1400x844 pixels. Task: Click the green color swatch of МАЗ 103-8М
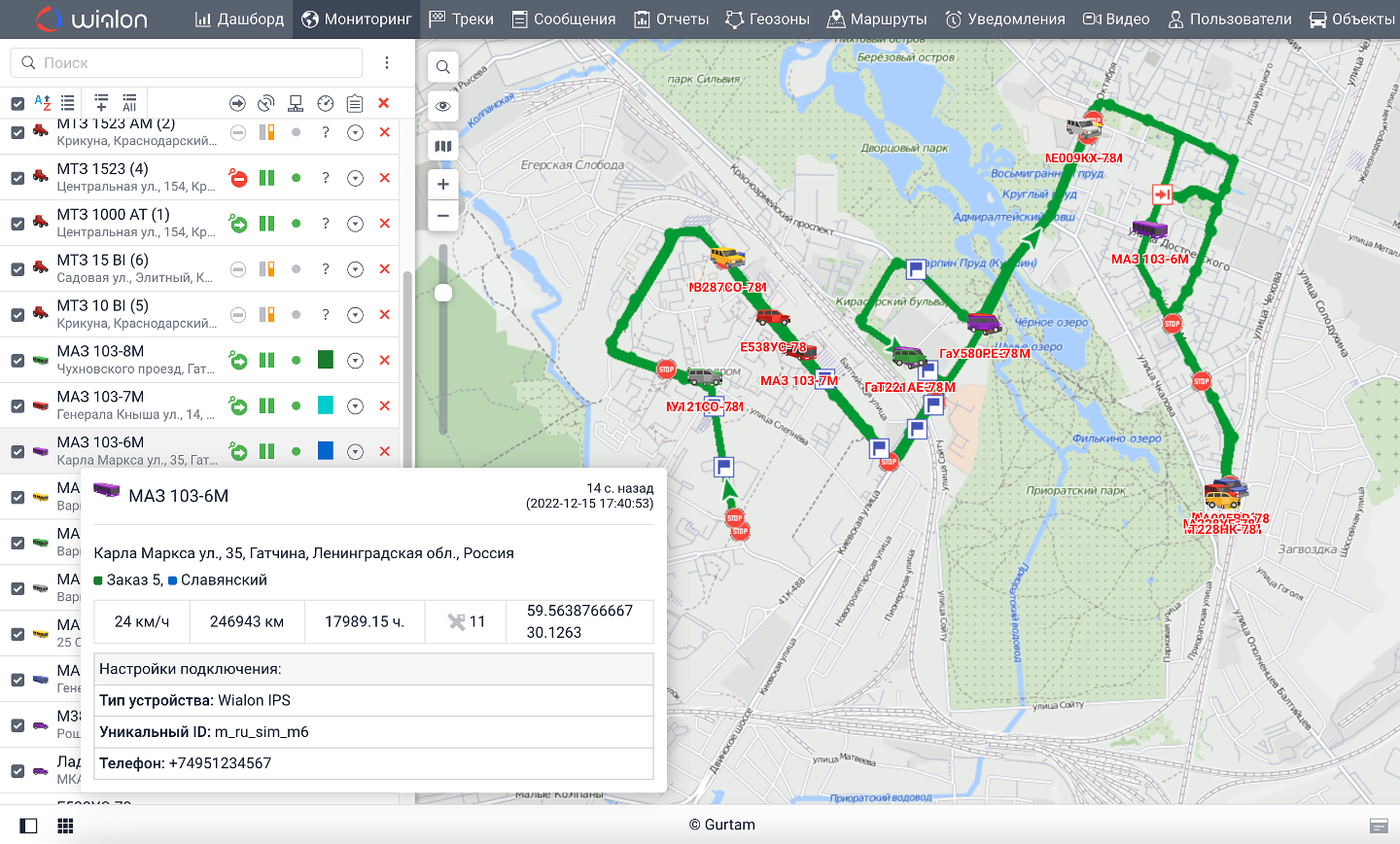(x=326, y=360)
